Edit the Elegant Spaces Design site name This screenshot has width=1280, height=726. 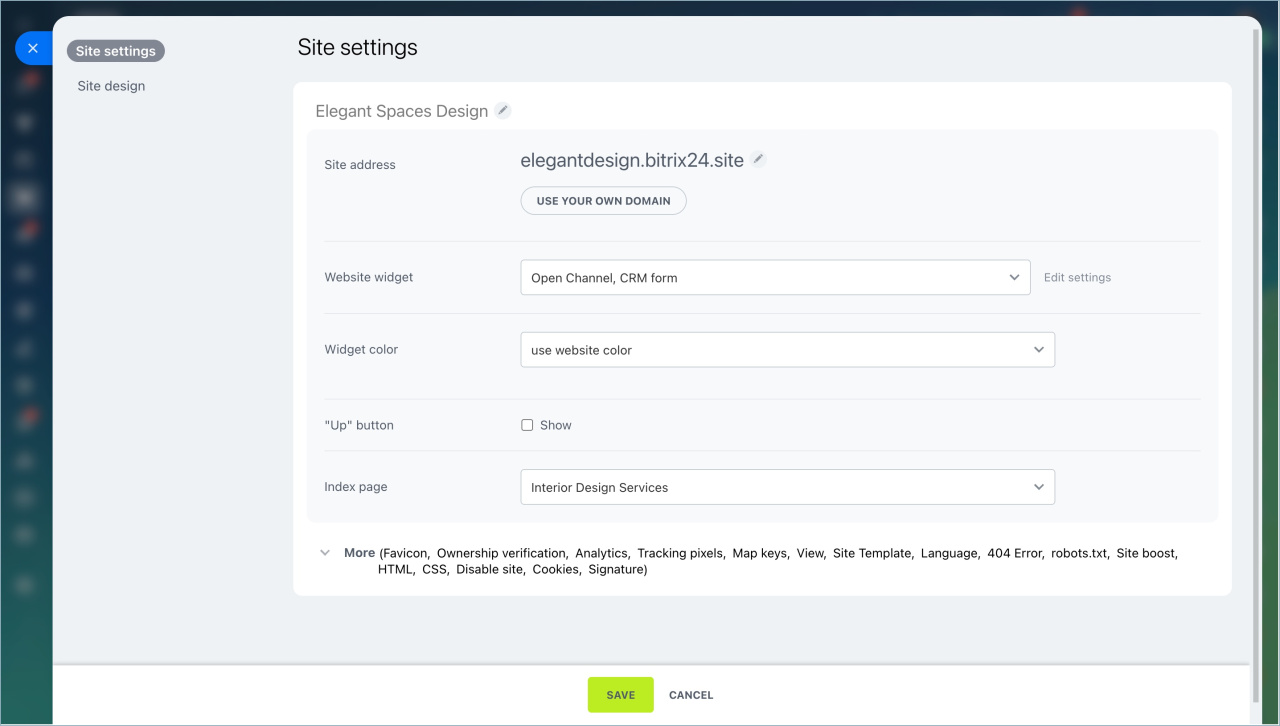click(503, 111)
